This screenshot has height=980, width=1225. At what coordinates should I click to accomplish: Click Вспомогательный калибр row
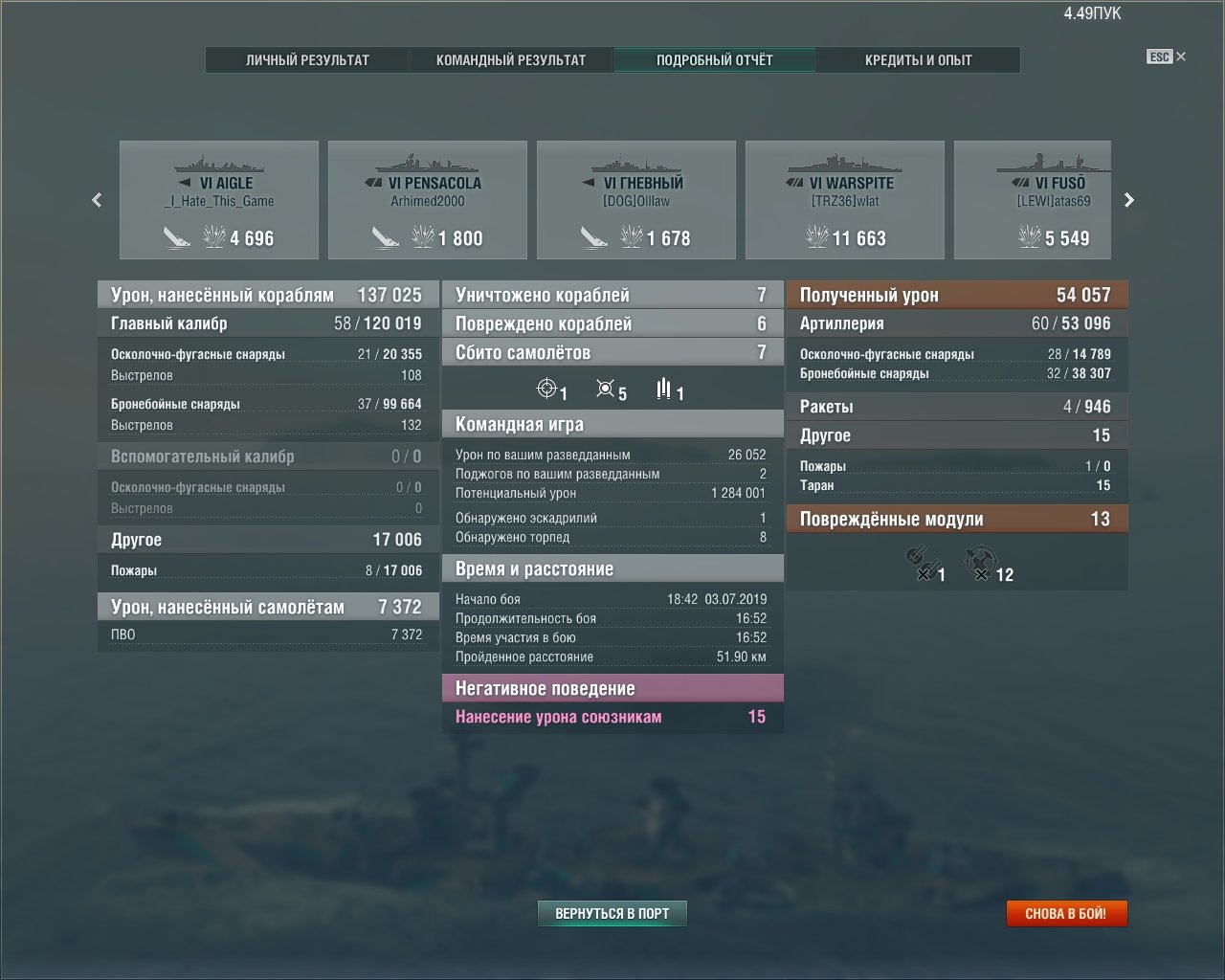(x=268, y=457)
